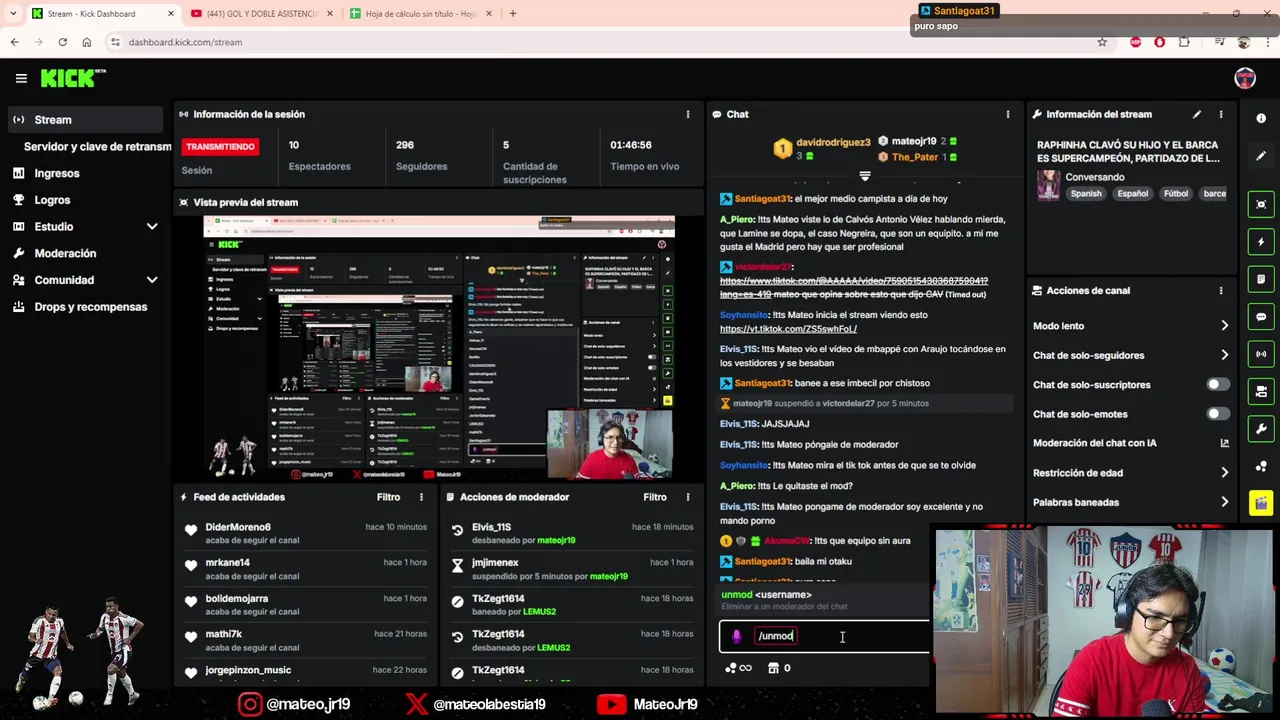The height and width of the screenshot is (720, 1280).
Task: Toggle Chat de solo-emotes switch
Action: (x=1217, y=414)
